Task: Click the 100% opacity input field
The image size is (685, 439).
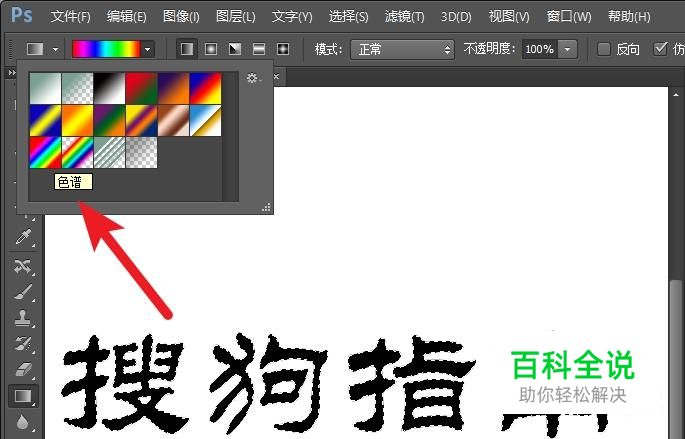Action: point(540,49)
